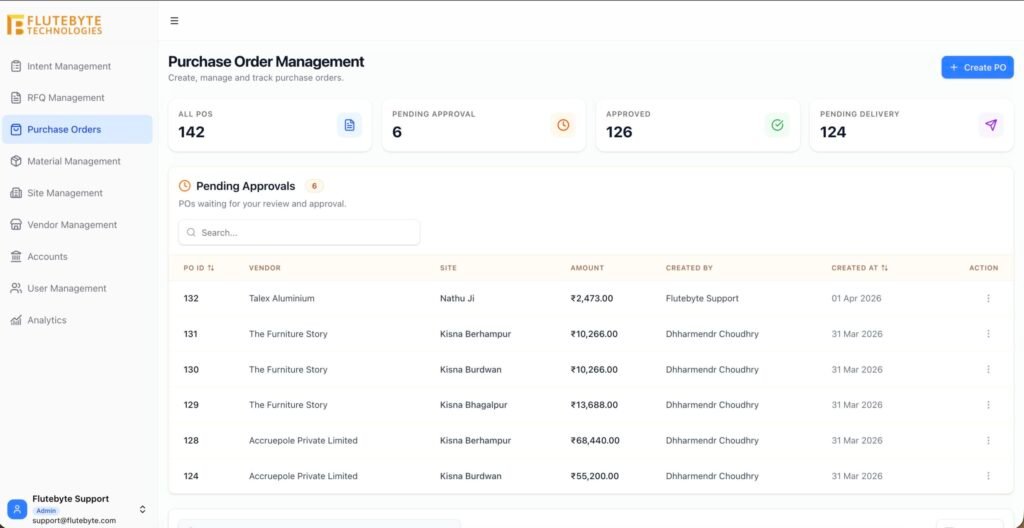Click Flutebyte Support in Created By column
Viewport: 1024px width, 528px height.
pyautogui.click(x=702, y=299)
